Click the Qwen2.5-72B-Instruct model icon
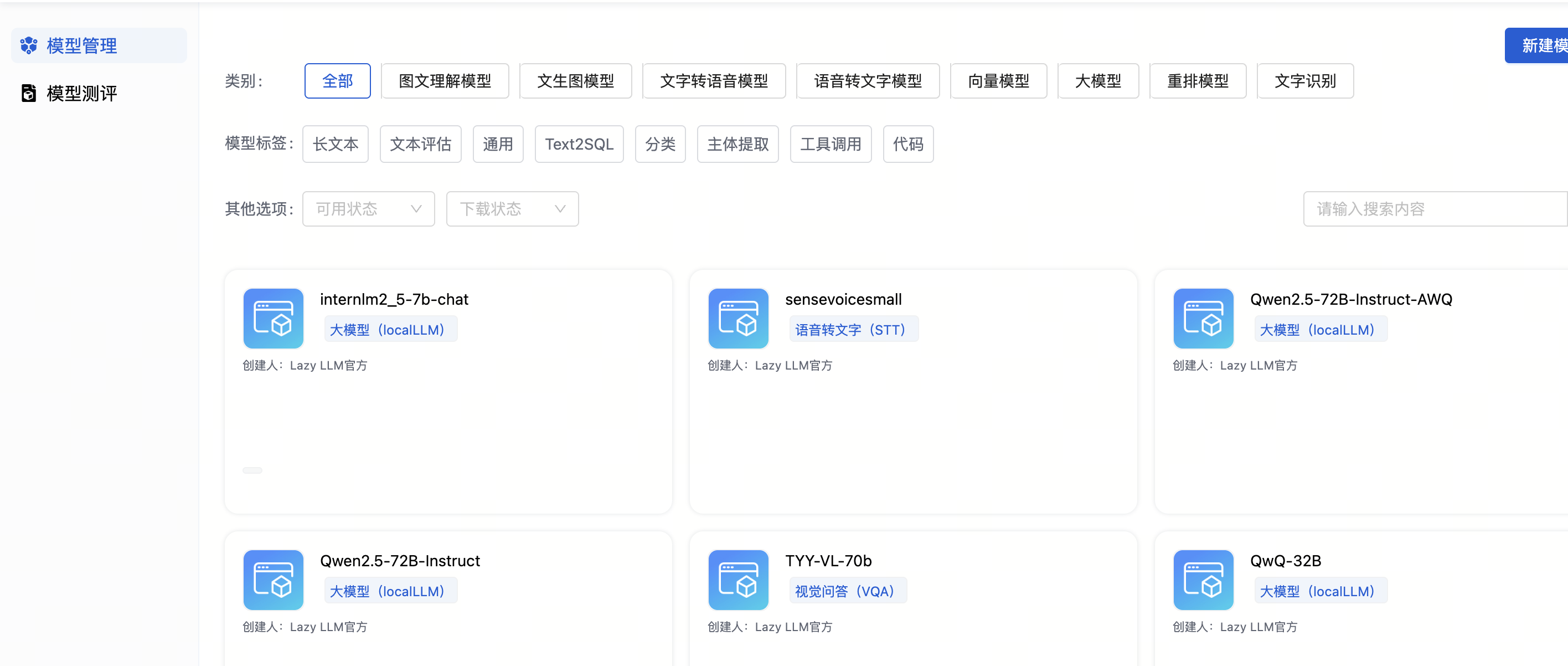The width and height of the screenshot is (1568, 666). [x=274, y=580]
